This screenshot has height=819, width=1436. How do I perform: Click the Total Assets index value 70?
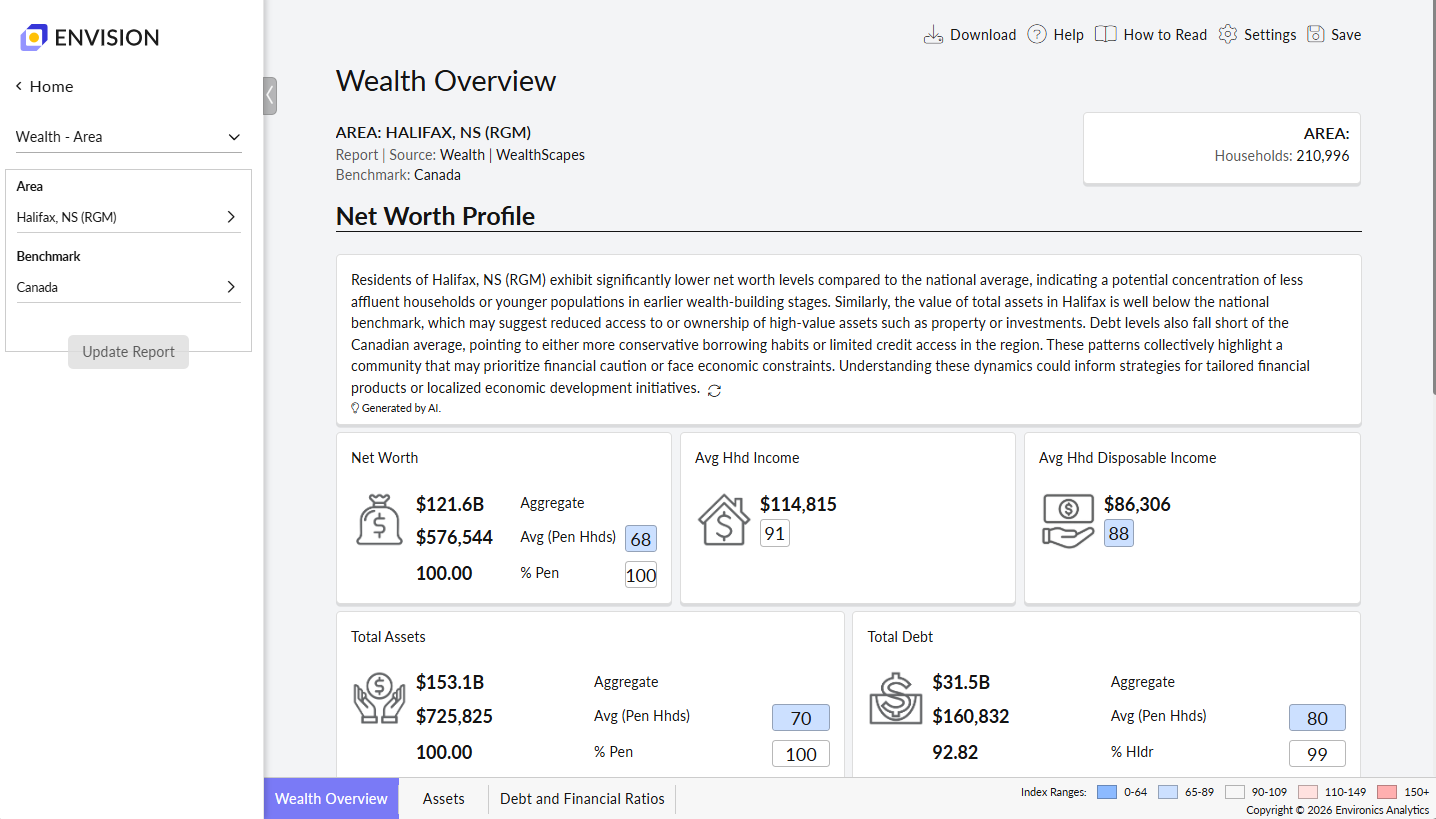801,718
